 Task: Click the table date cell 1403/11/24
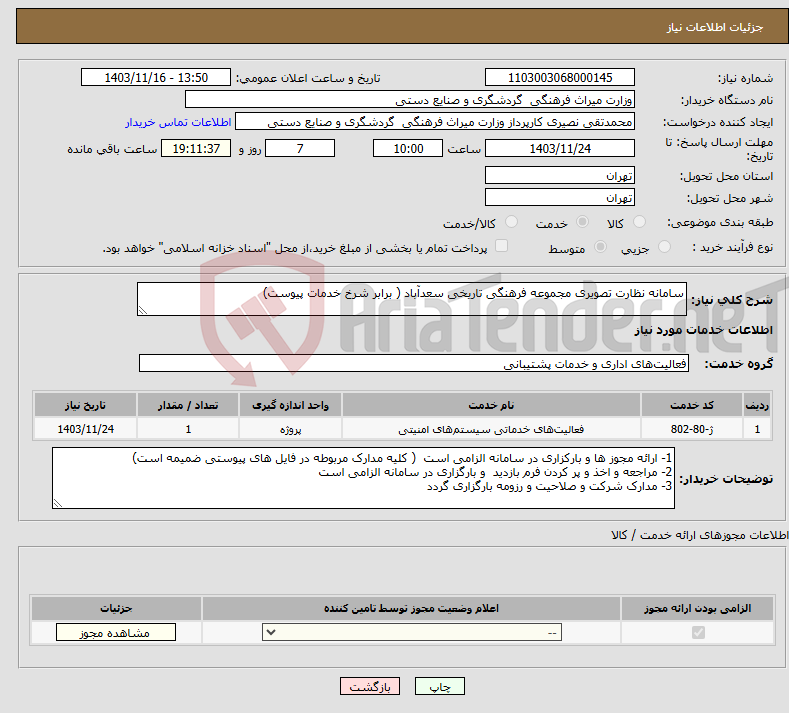click(85, 429)
